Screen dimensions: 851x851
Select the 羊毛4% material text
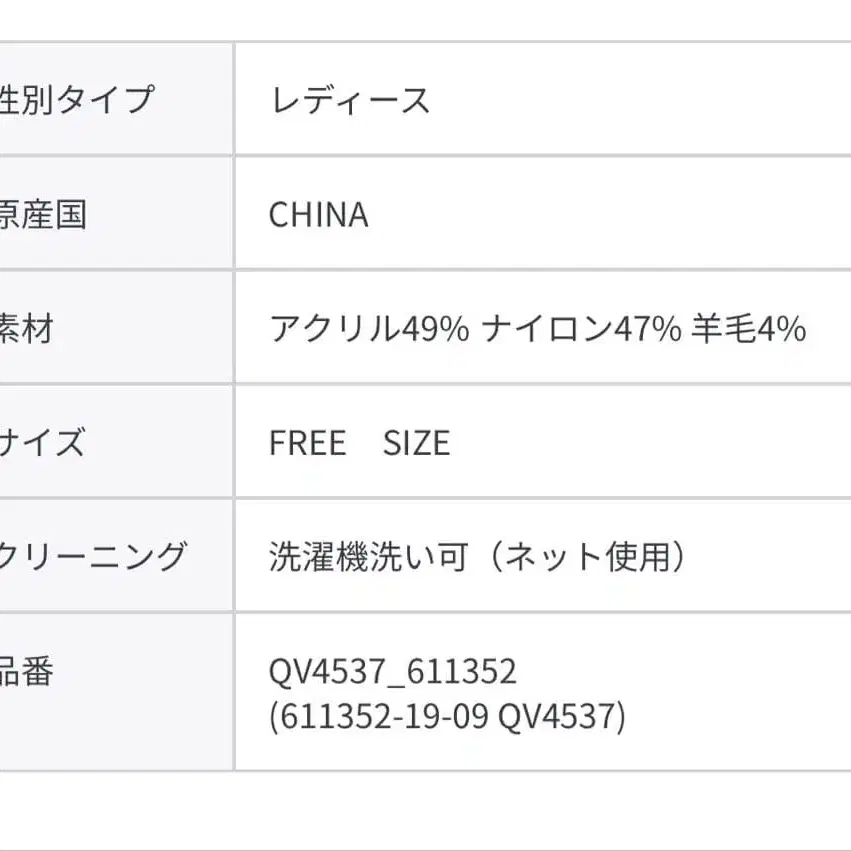(748, 328)
